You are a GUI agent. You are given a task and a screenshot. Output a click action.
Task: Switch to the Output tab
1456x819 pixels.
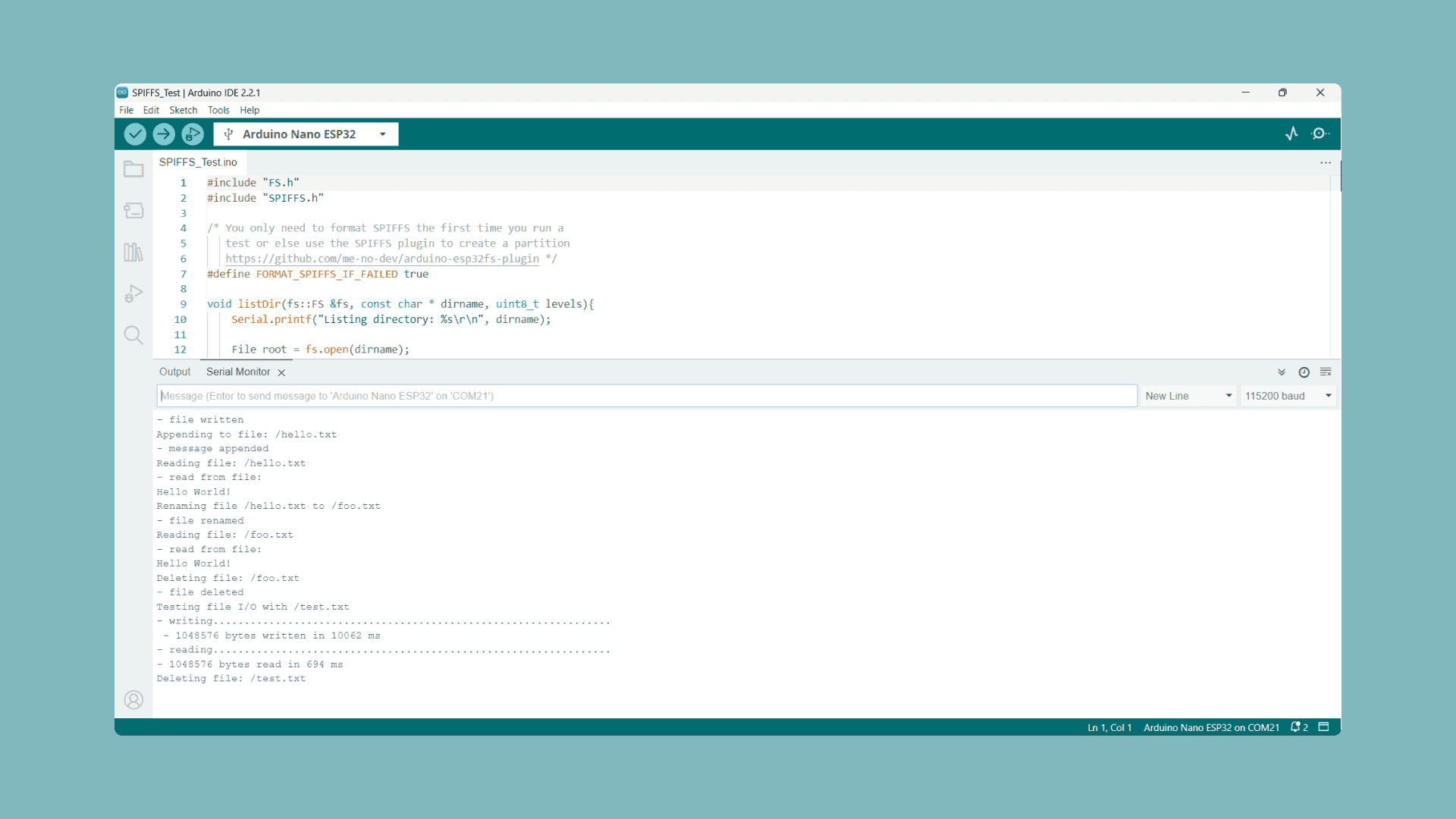[174, 372]
